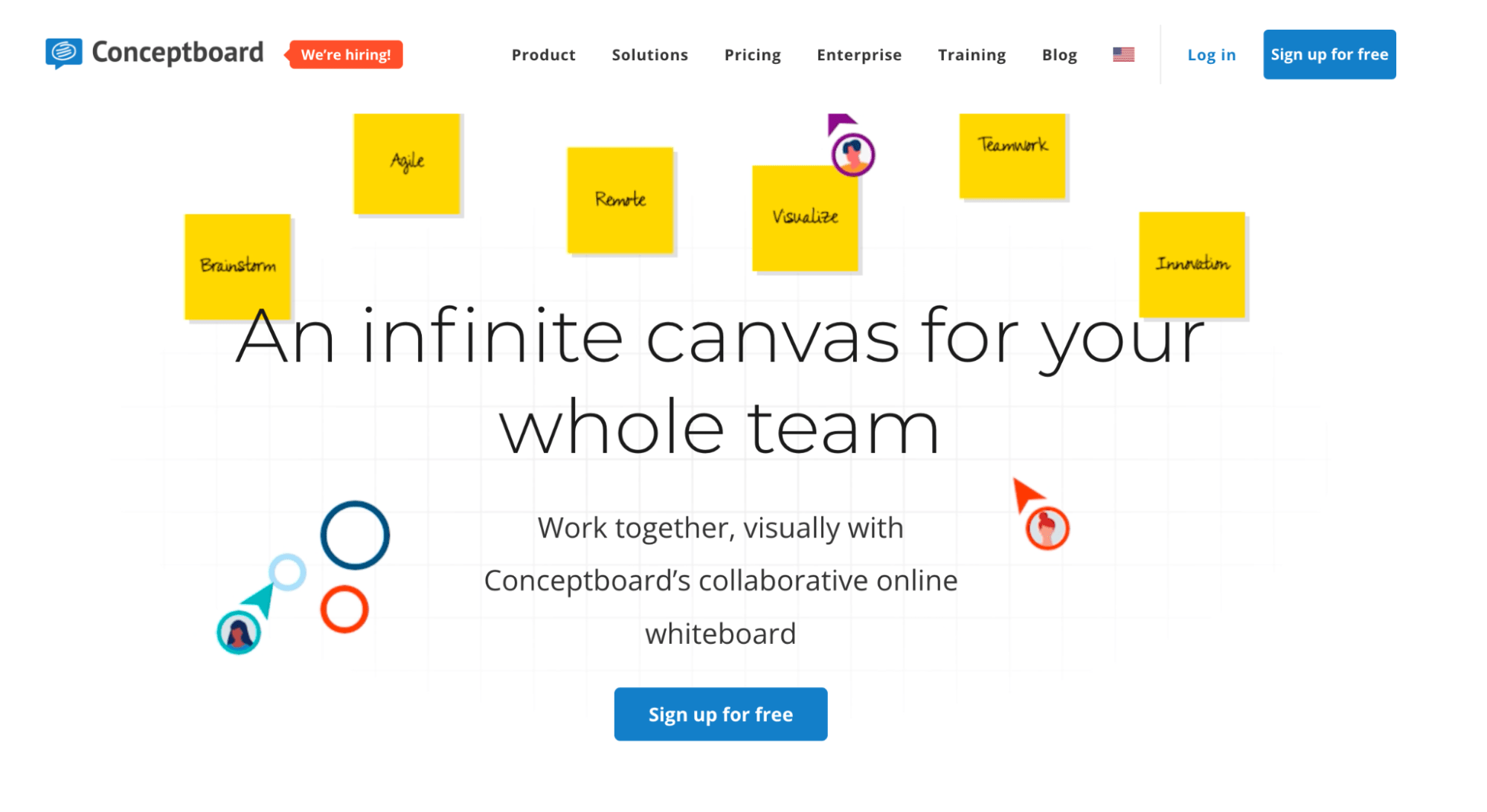Click the Training menu item
Image resolution: width=1487 pixels, height=812 pixels.
pos(971,55)
